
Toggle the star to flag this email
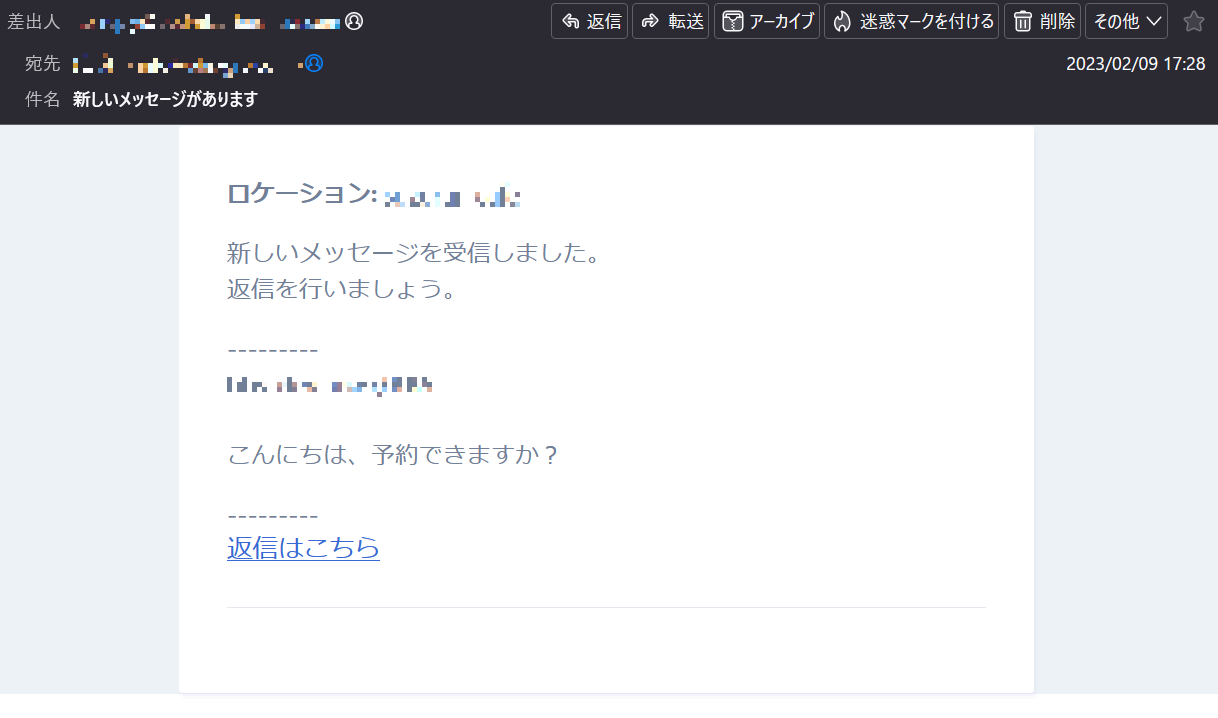1194,20
